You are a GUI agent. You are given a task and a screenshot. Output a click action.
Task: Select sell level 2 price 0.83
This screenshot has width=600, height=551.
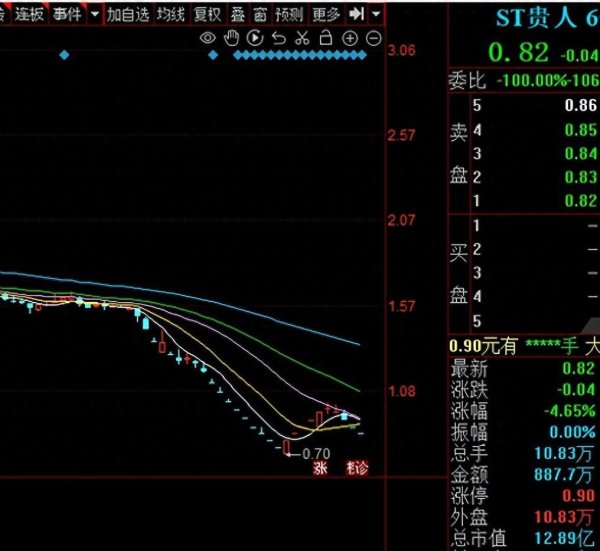(580, 177)
